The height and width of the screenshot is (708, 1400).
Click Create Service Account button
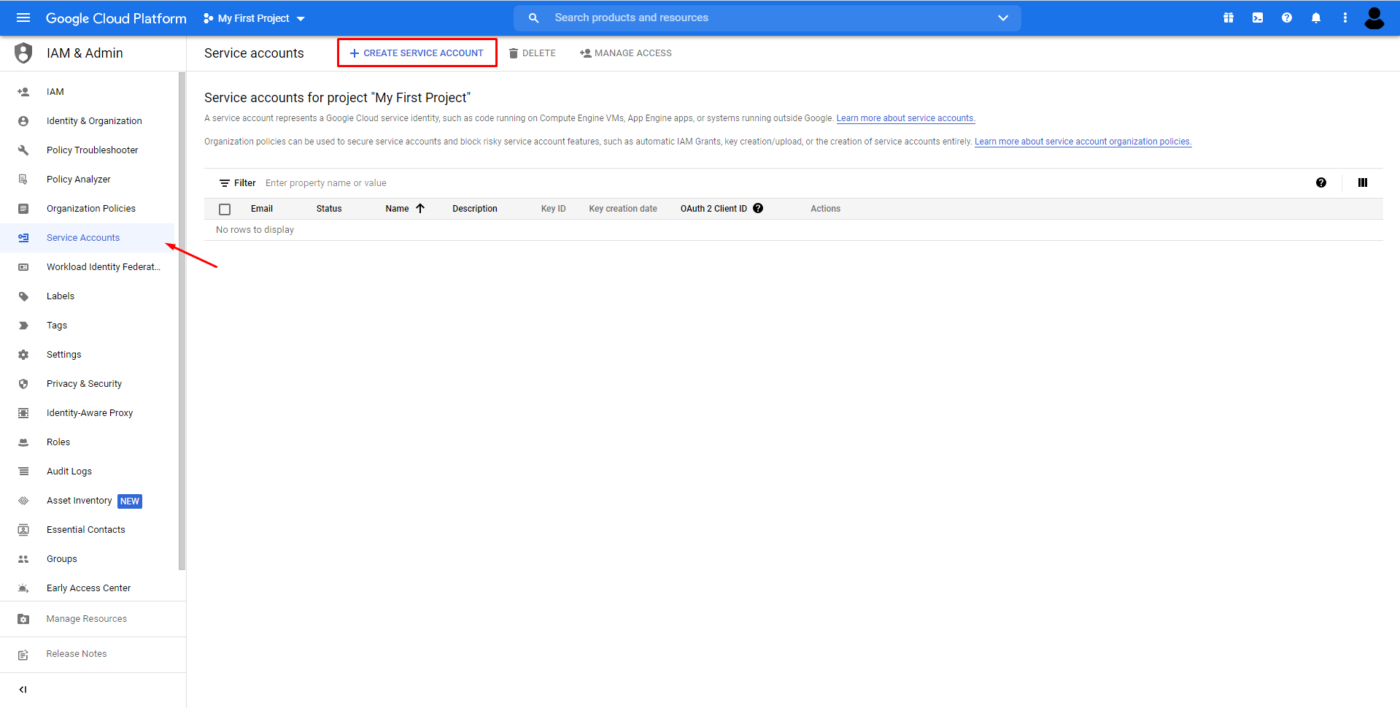417,53
